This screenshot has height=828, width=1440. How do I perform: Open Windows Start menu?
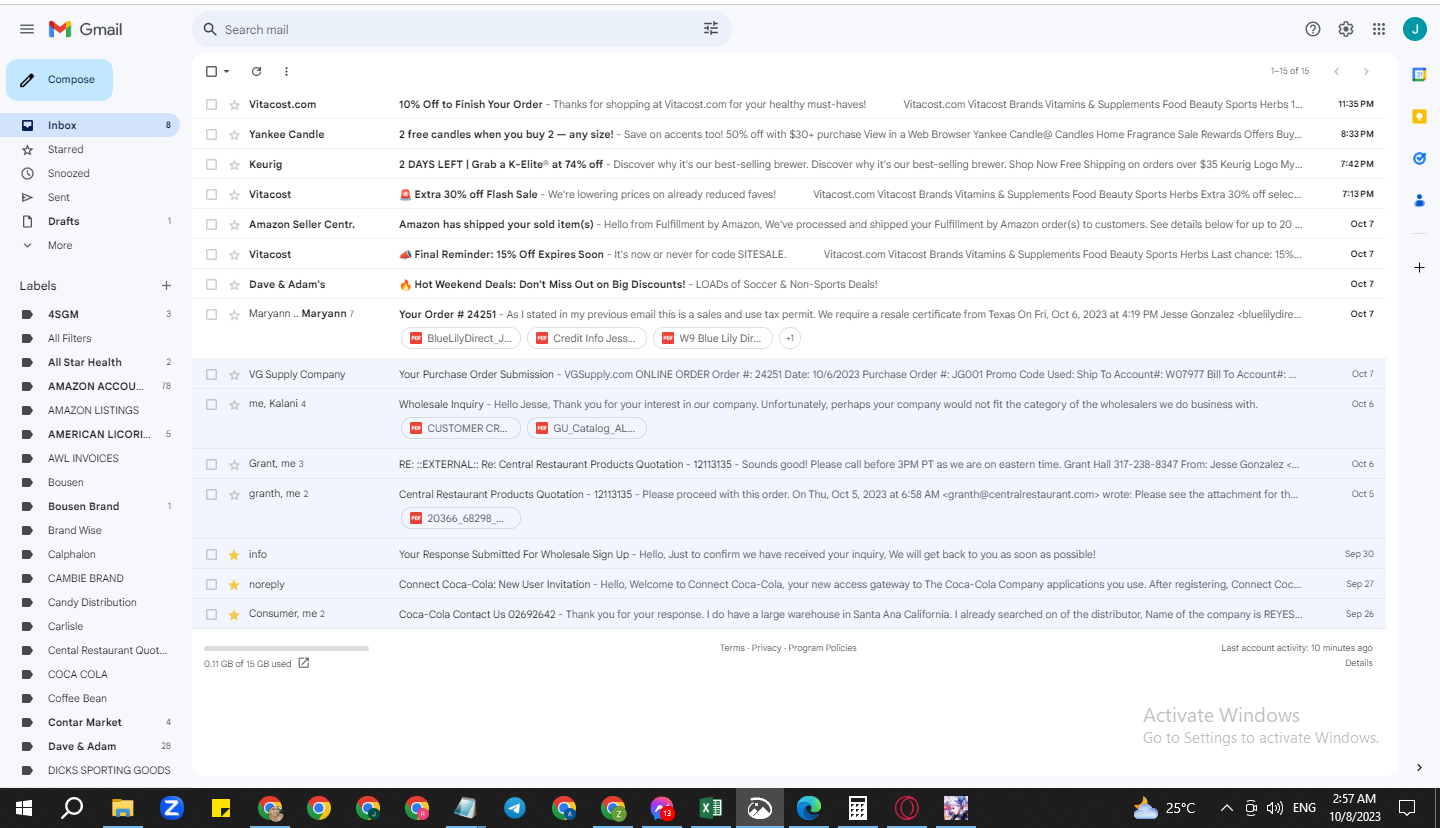pyautogui.click(x=23, y=807)
